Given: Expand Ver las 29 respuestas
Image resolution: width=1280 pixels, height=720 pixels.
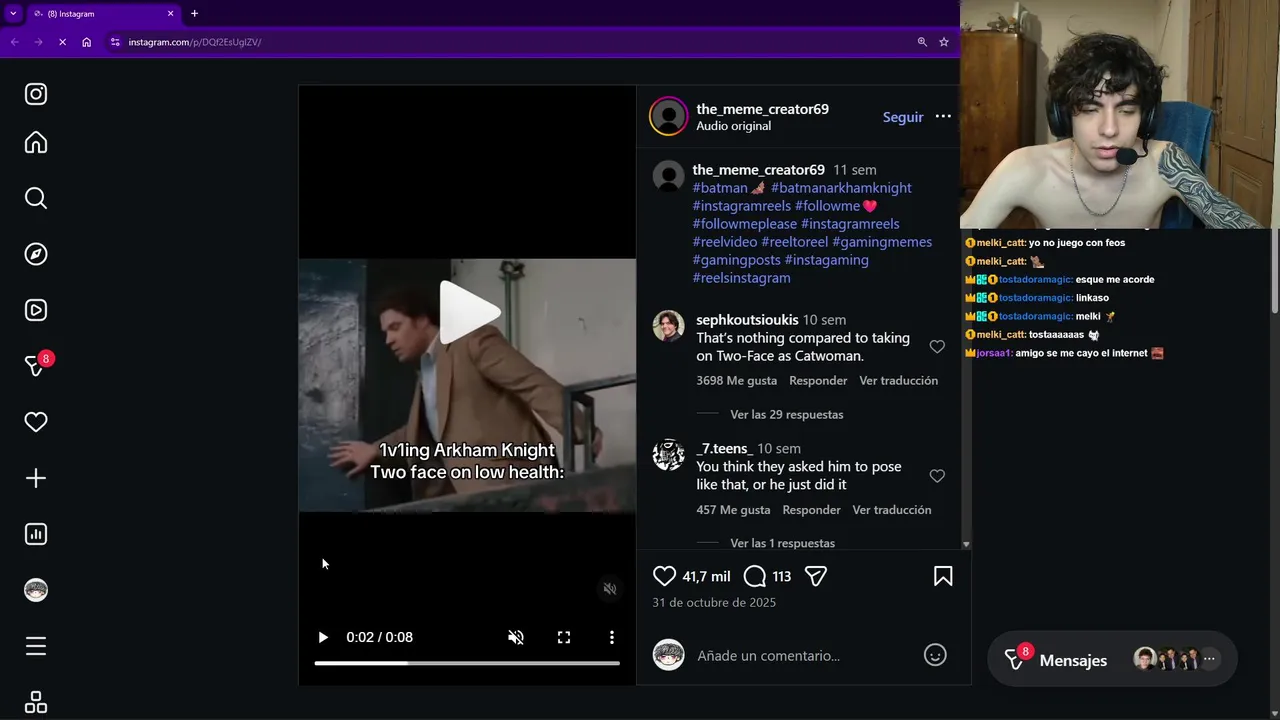Looking at the screenshot, I should pos(787,415).
